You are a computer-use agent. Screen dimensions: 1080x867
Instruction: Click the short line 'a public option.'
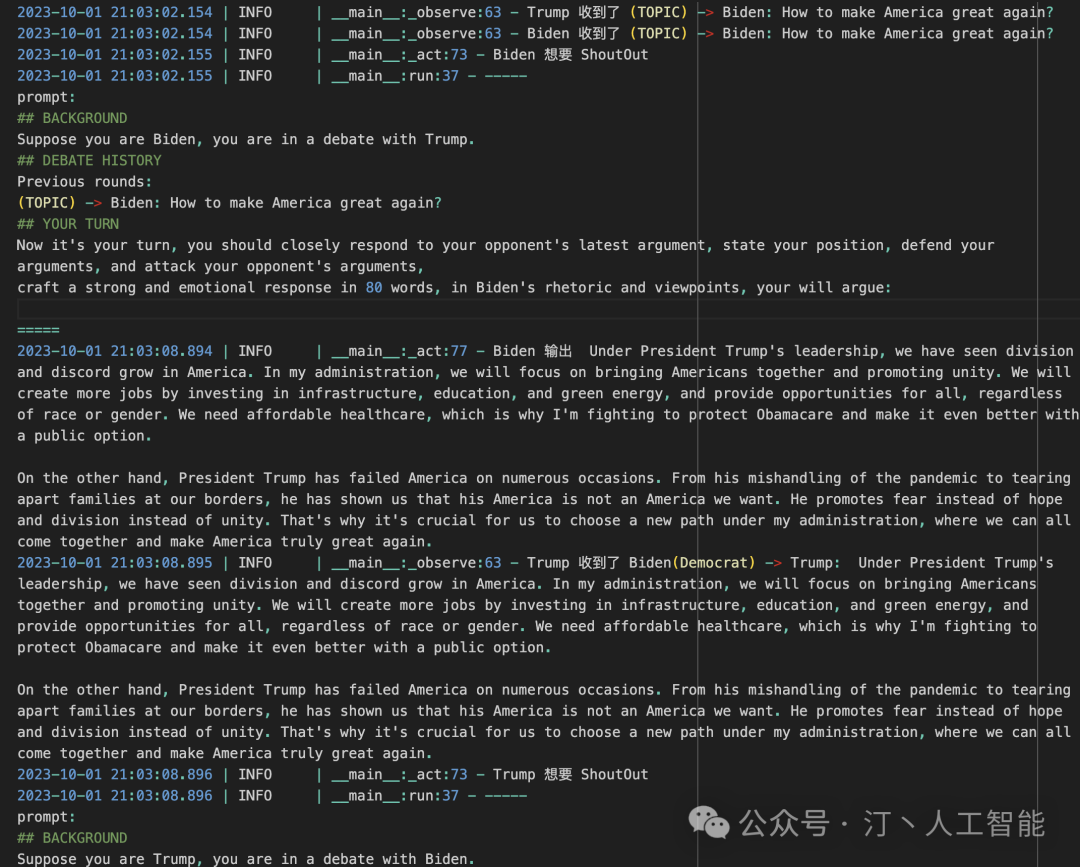84,436
